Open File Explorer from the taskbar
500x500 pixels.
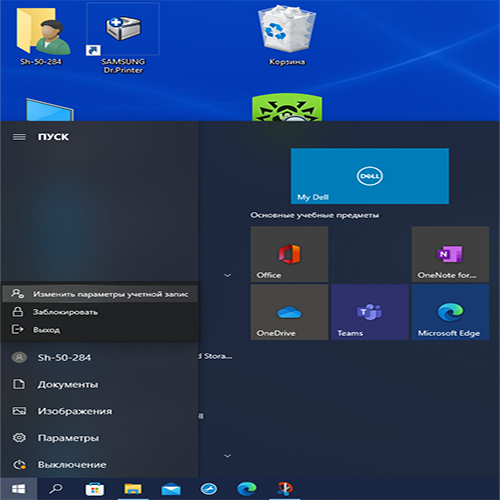133,489
